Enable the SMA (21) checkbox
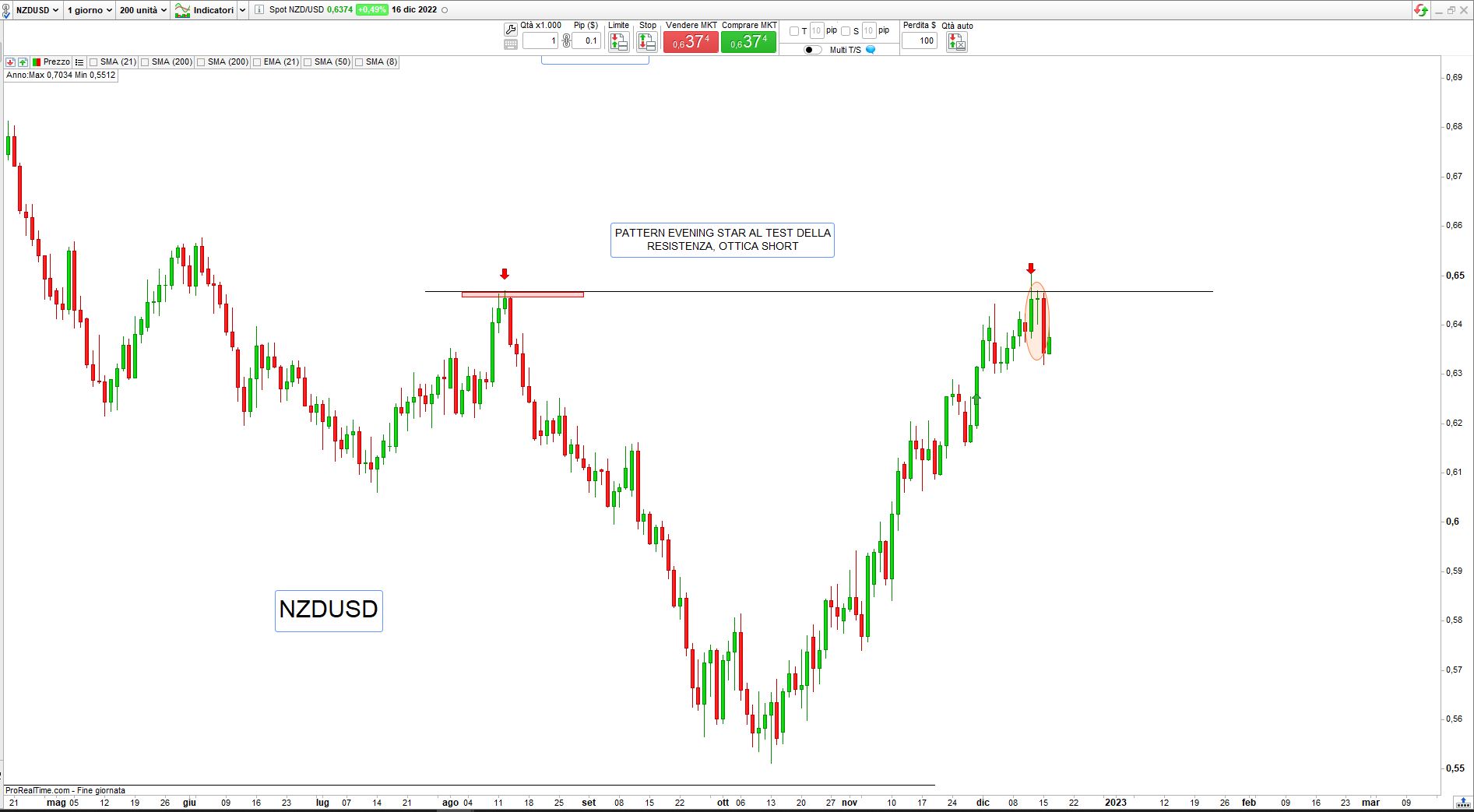Screen dimensions: 1474x812 (x=93, y=62)
